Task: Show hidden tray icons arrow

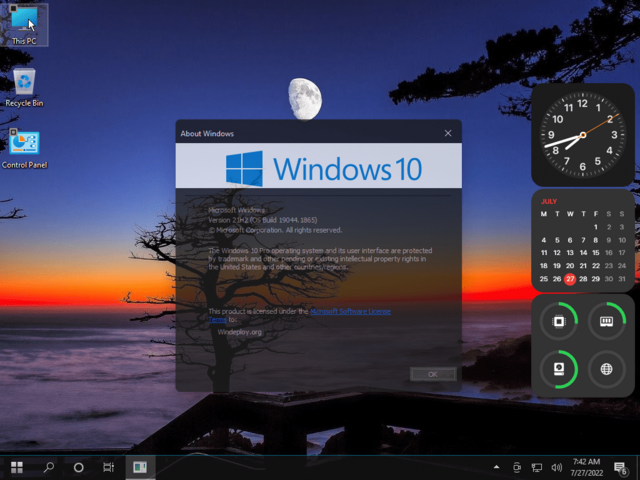Action: [x=496, y=467]
